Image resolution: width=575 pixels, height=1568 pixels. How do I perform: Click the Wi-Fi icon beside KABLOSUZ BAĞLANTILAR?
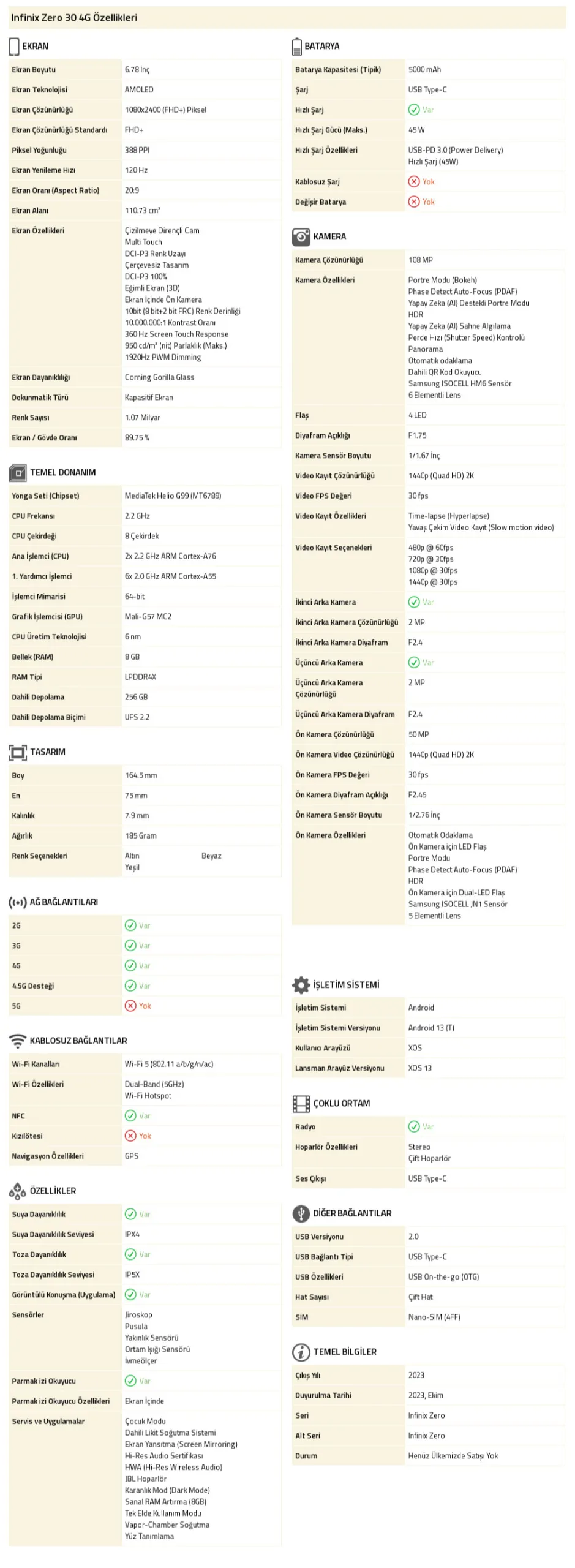[18, 1041]
